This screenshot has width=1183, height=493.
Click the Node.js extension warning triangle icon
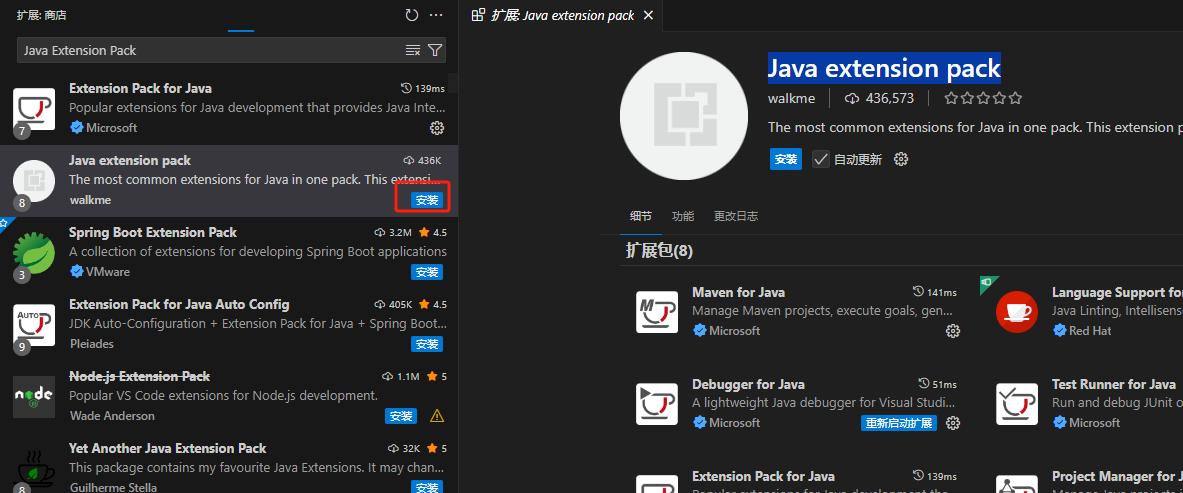coord(437,416)
